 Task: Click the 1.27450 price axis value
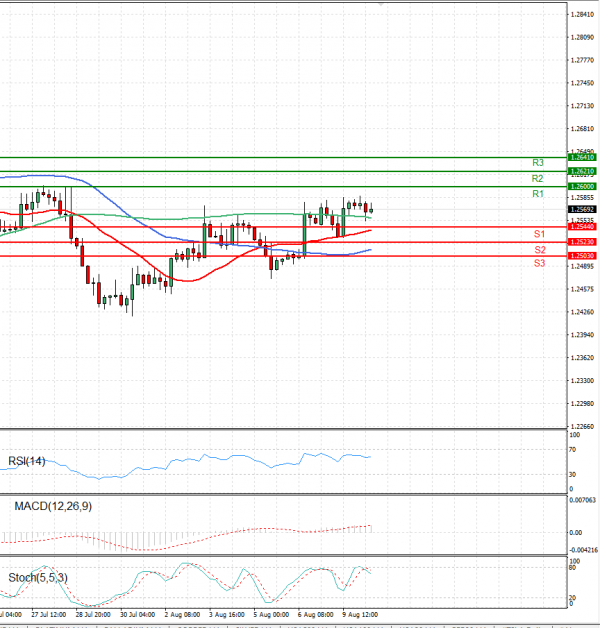pos(582,83)
